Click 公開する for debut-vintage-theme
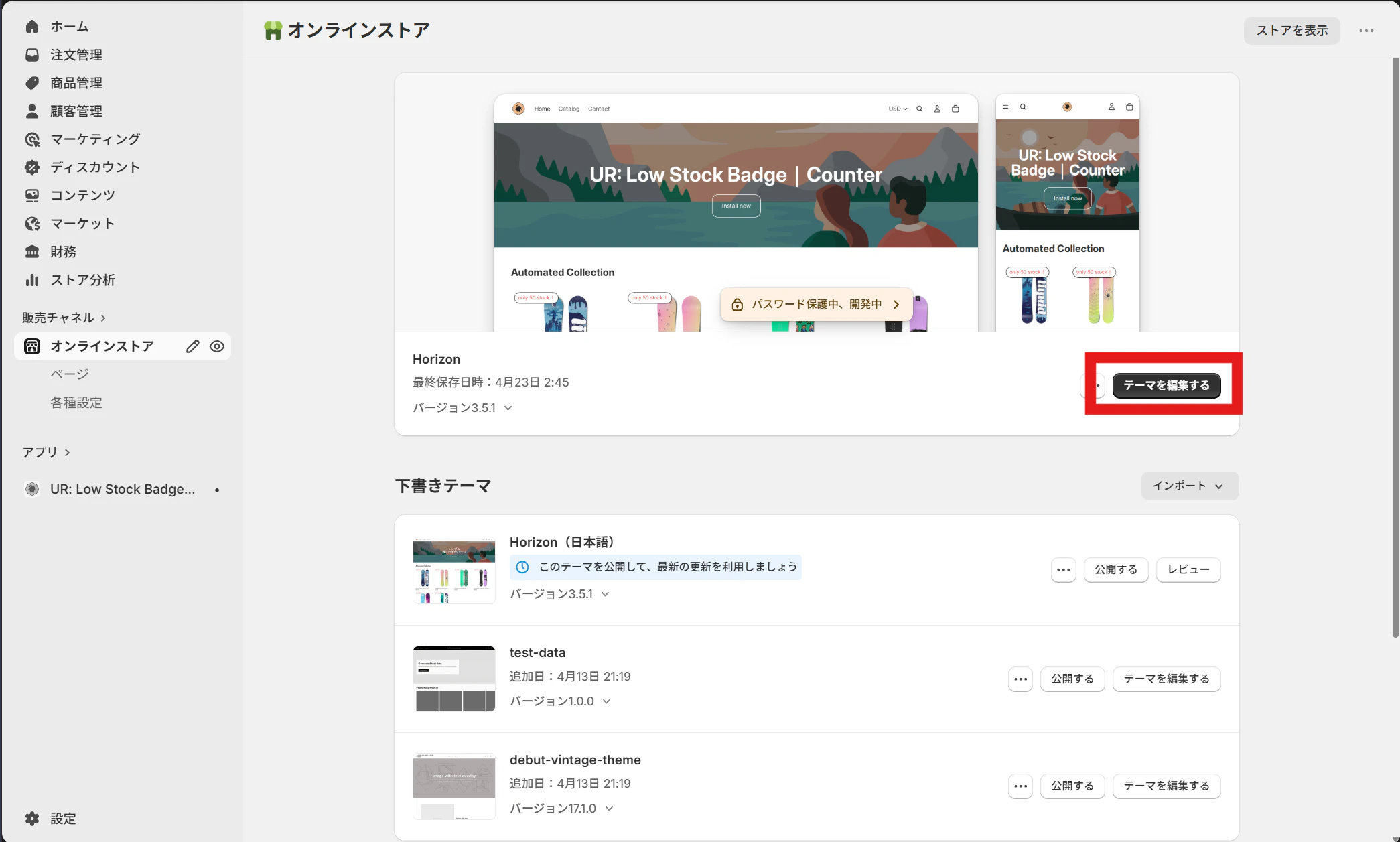 1072,786
